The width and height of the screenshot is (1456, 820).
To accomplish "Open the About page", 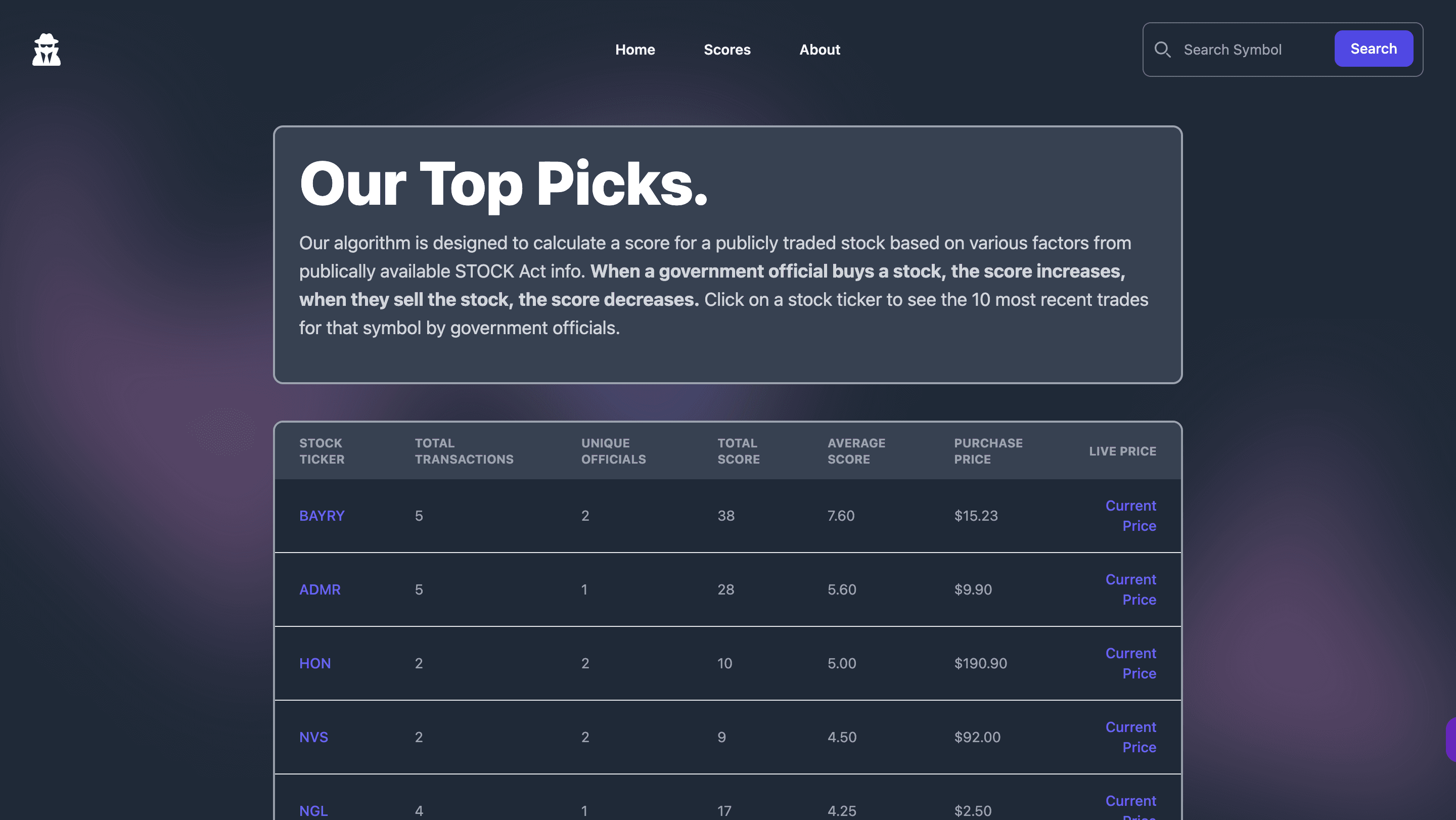I will pos(820,50).
